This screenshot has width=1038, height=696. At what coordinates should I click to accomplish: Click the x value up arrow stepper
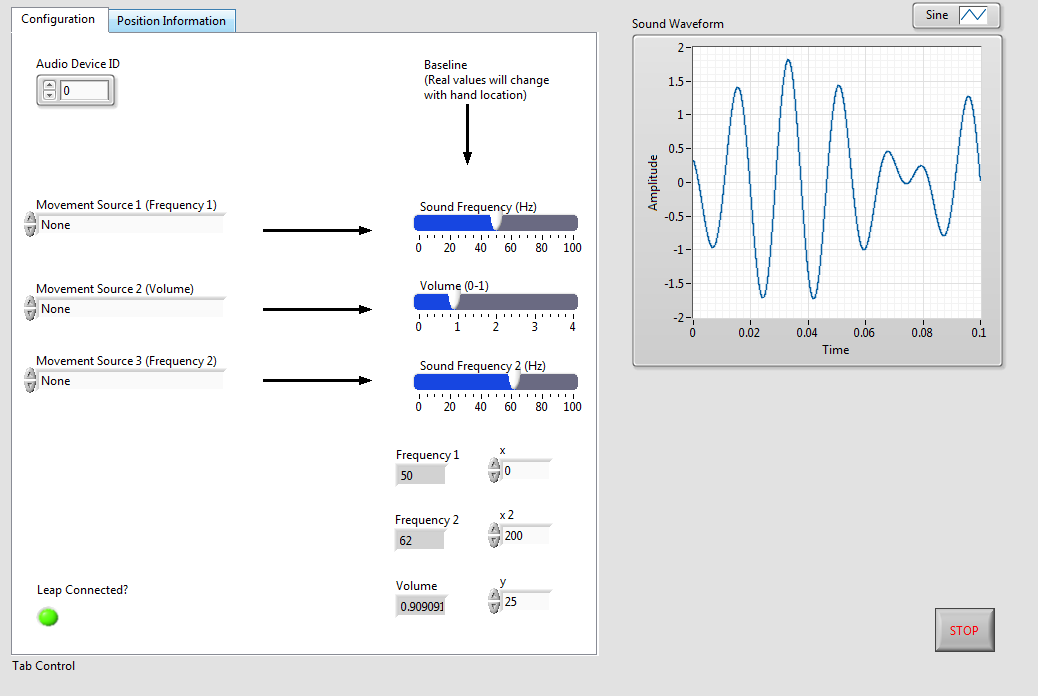click(x=494, y=464)
